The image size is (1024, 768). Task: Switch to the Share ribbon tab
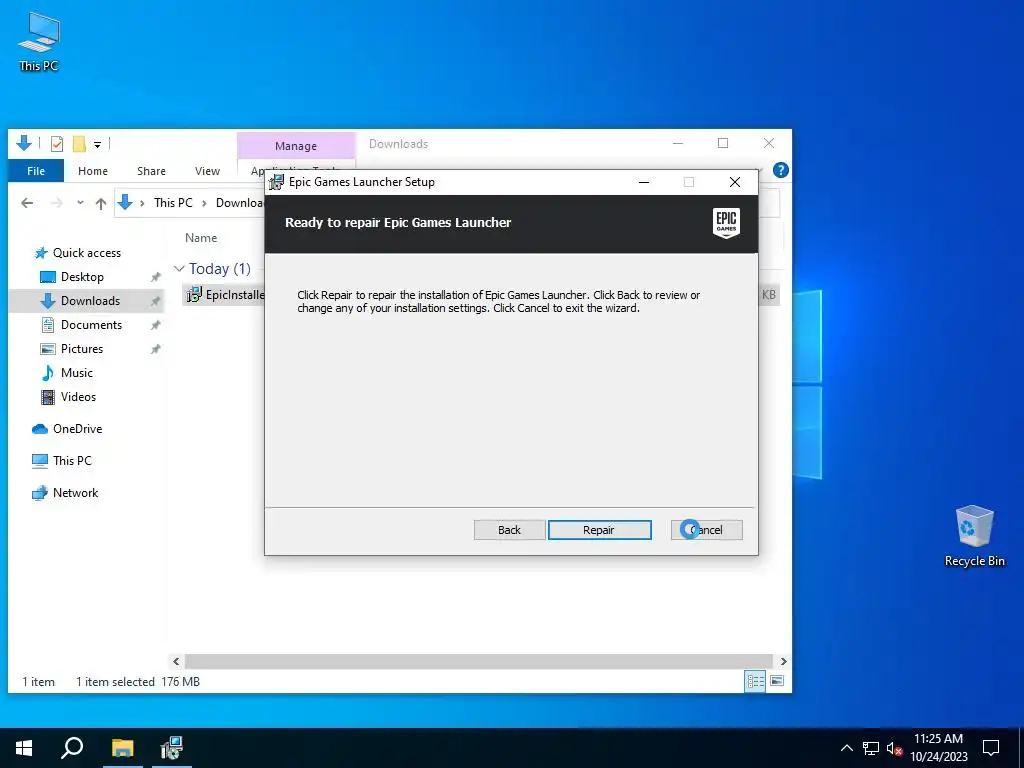151,171
